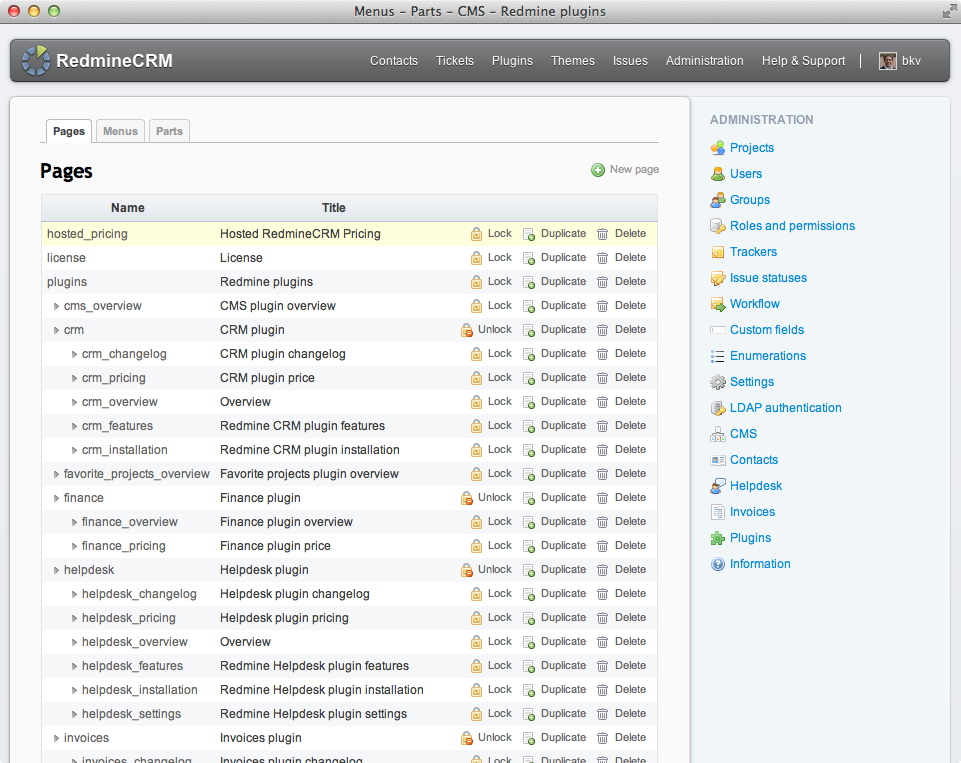Click the Helpdesk icon in the sidebar
The image size is (961, 763).
tap(717, 486)
